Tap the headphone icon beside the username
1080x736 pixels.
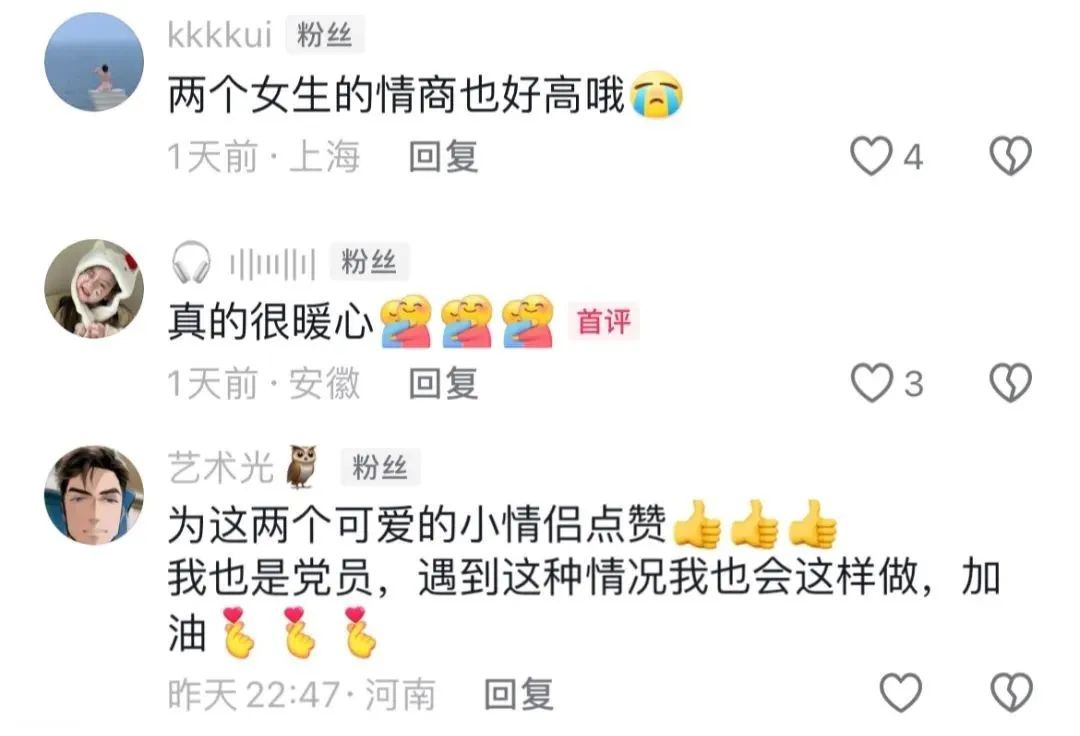point(191,262)
